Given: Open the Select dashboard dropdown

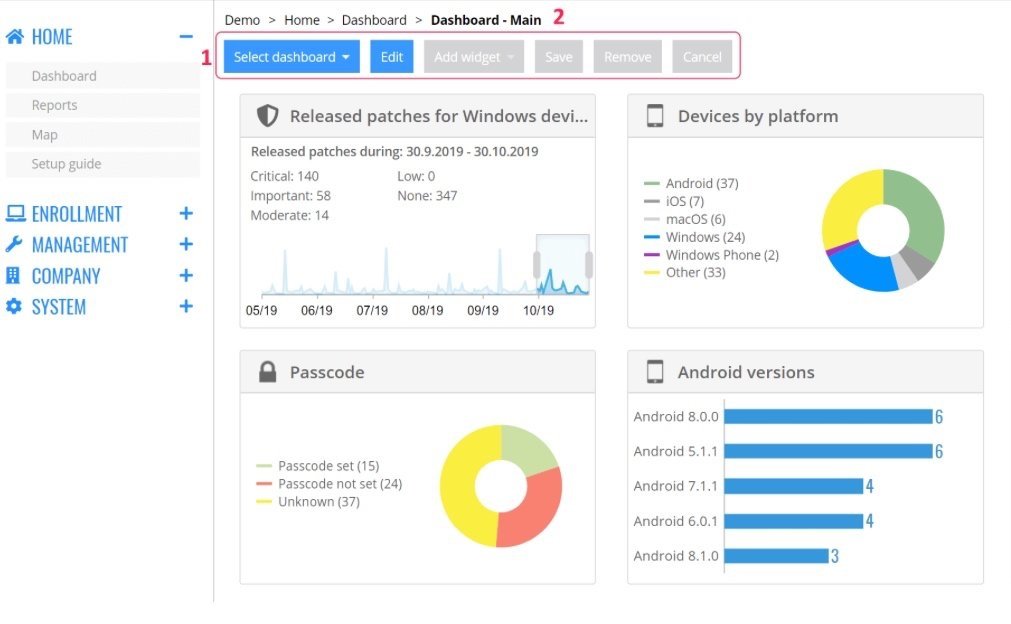Looking at the screenshot, I should point(291,57).
